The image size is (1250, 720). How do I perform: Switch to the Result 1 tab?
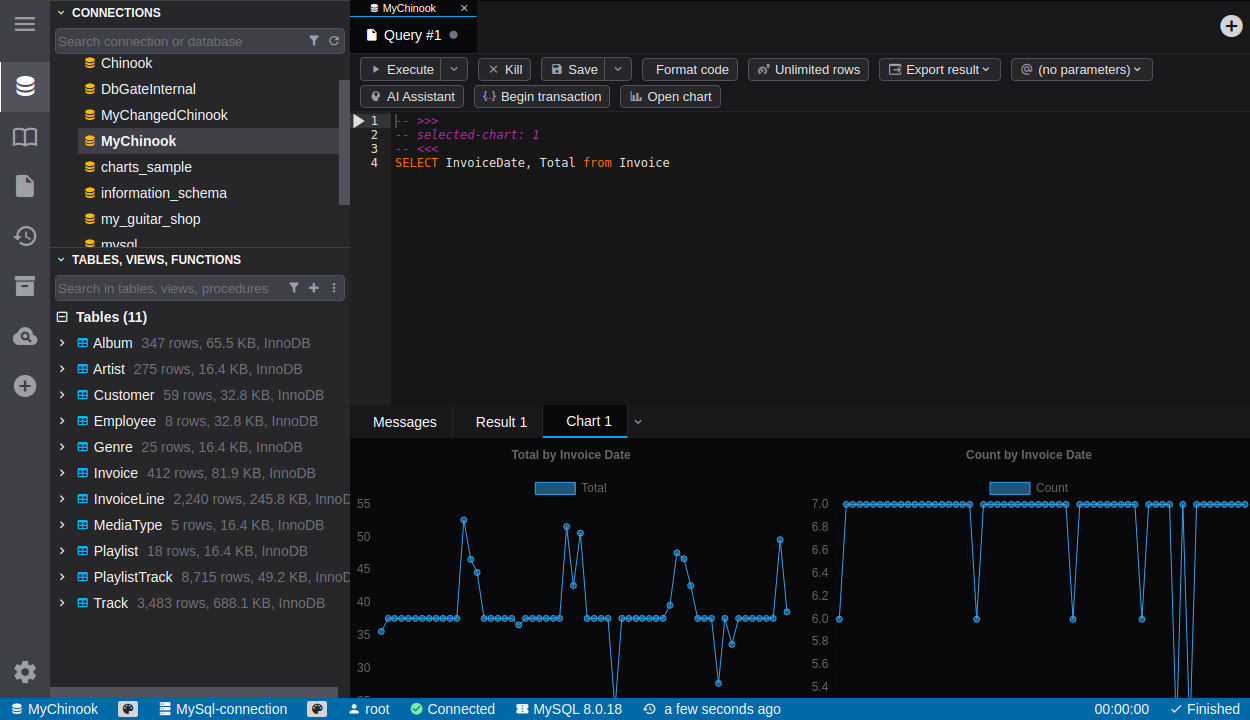(501, 422)
